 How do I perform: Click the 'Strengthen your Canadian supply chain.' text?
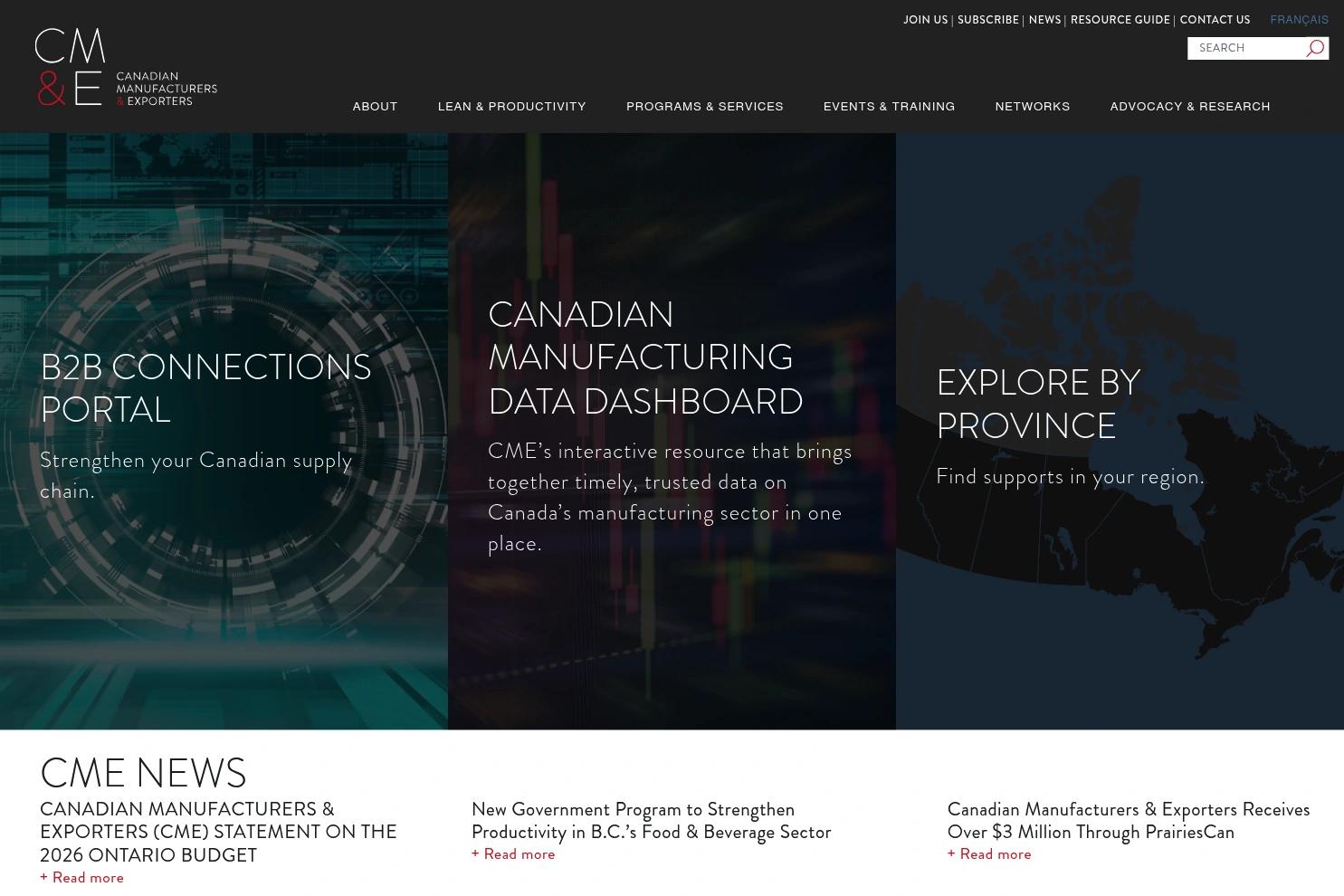pos(196,475)
